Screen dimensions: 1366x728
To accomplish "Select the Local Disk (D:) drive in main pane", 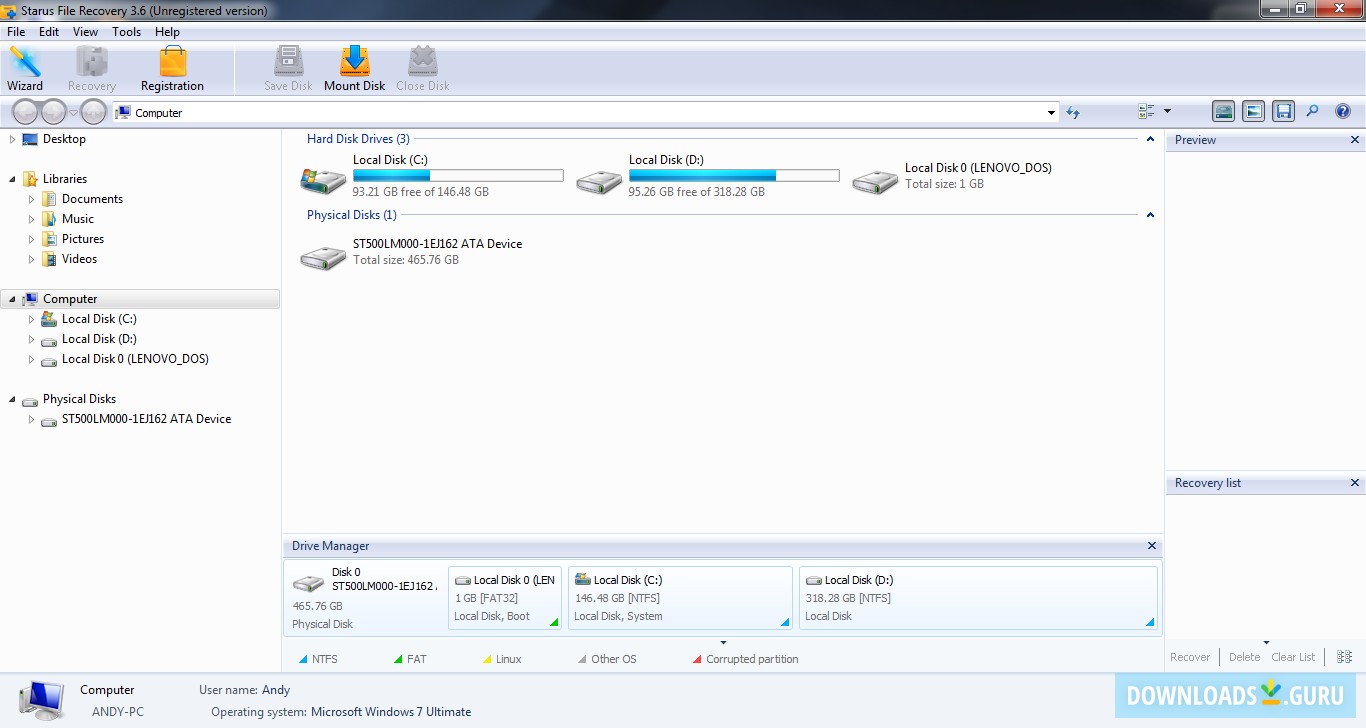I will tap(708, 176).
